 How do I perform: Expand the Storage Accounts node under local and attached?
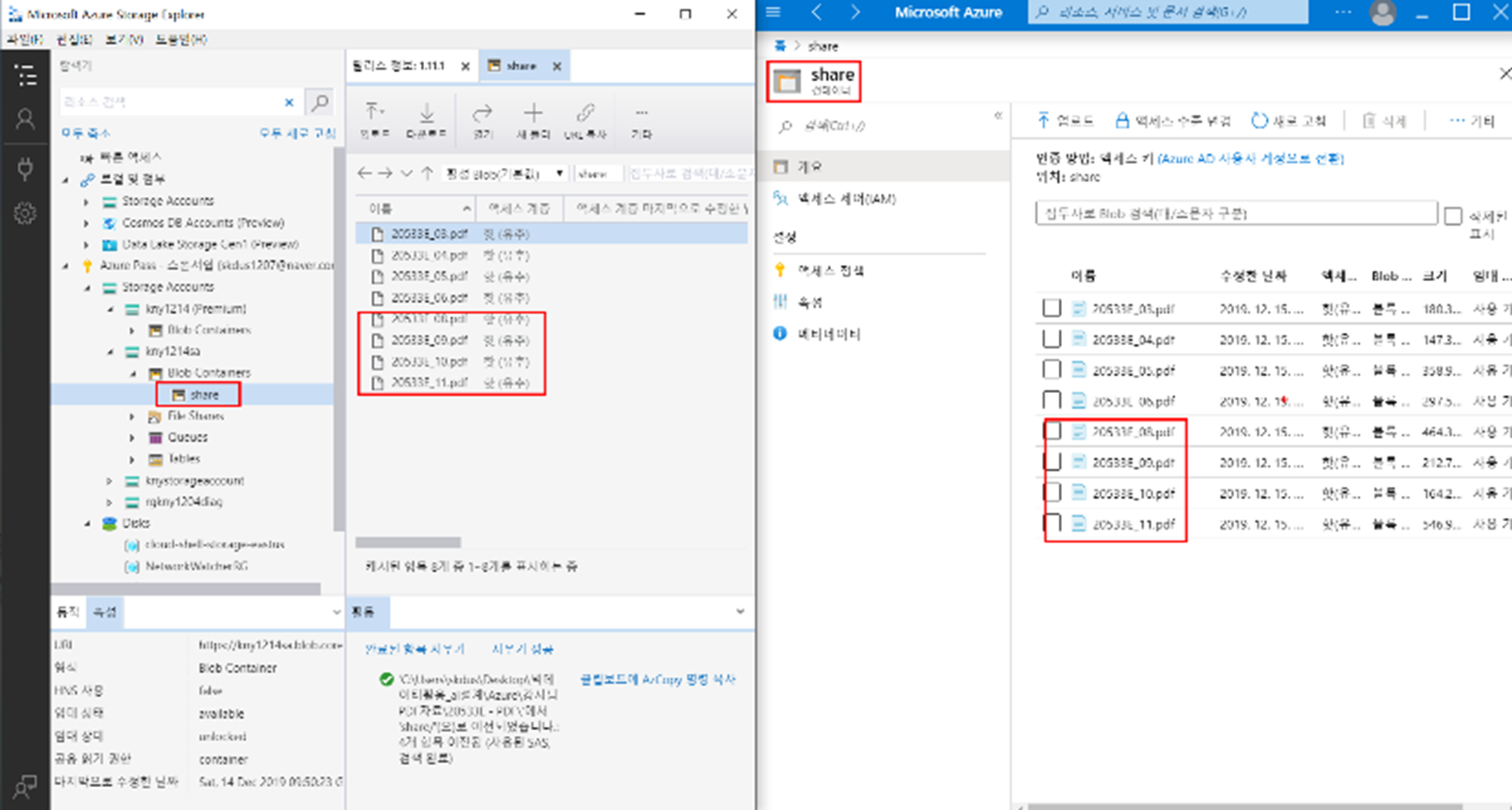87,201
